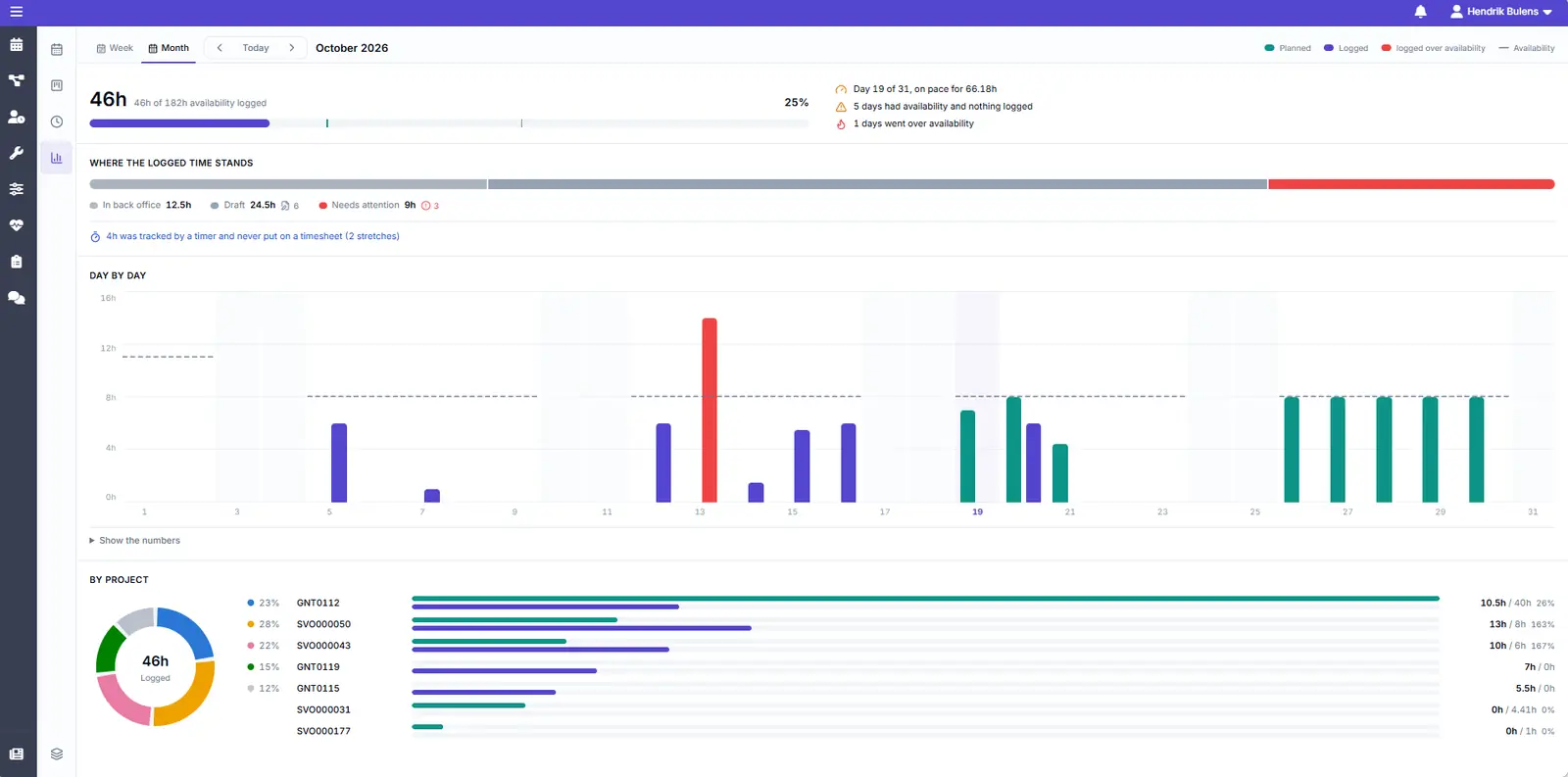Go to the next month with the right chevron
This screenshot has height=777, width=1568.
click(x=291, y=48)
